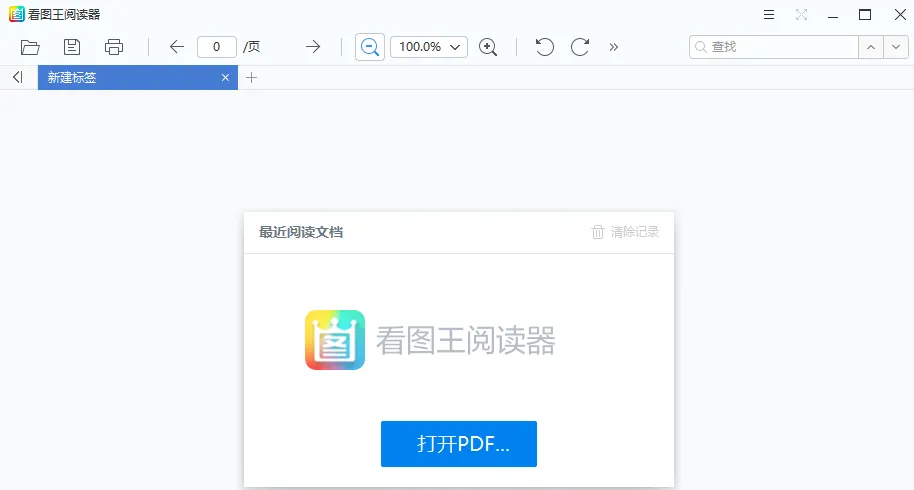Click the 查找 search field
Screen dimensions: 914x490
click(x=774, y=47)
